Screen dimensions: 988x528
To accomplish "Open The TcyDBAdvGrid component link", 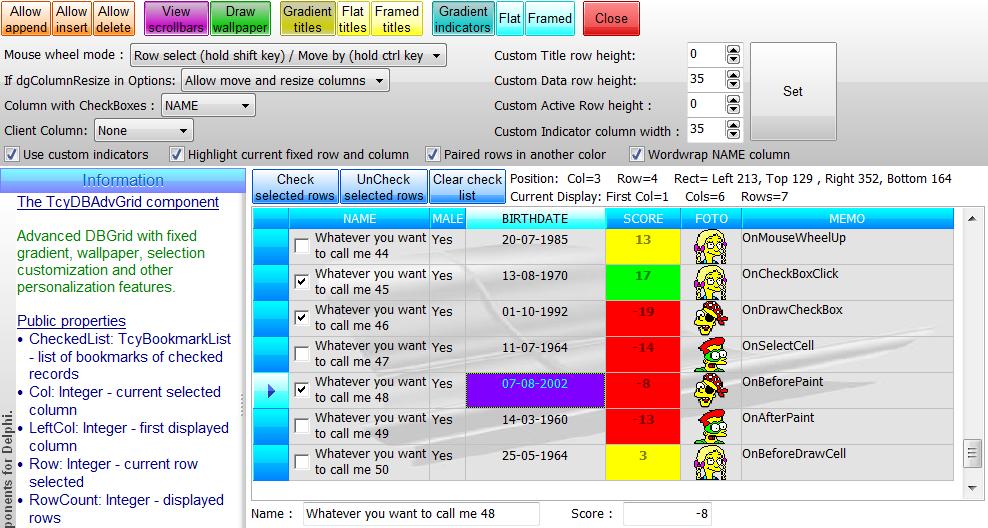I will pyautogui.click(x=118, y=202).
